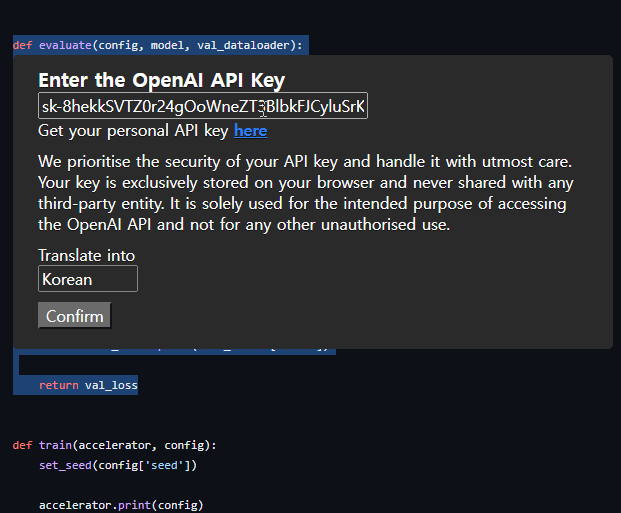This screenshot has width=621, height=513.
Task: Click the OpenAI API key input field
Action: tap(203, 106)
